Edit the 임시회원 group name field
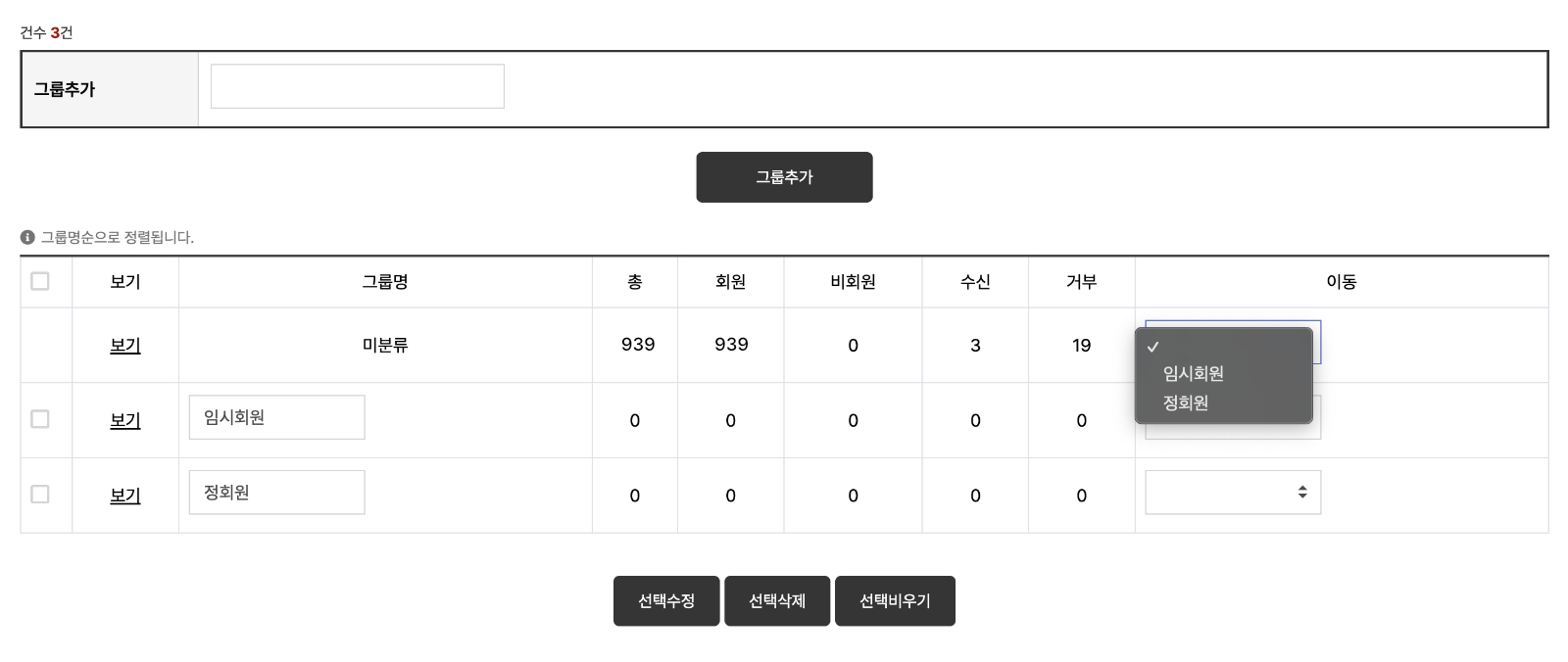1568x662 pixels. tap(277, 417)
